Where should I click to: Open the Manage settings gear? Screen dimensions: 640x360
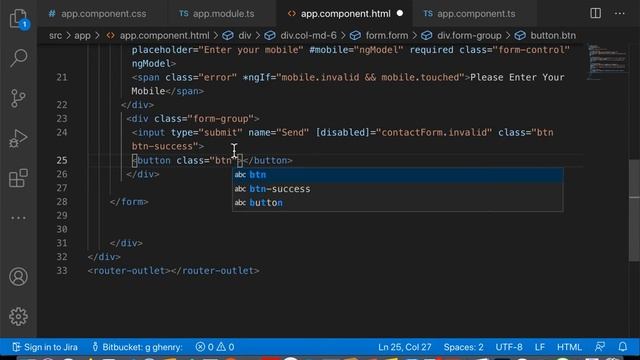(x=18, y=316)
